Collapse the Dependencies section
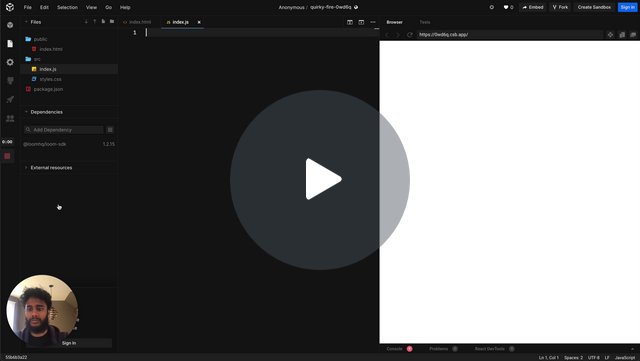This screenshot has height=361, width=640. [26, 112]
